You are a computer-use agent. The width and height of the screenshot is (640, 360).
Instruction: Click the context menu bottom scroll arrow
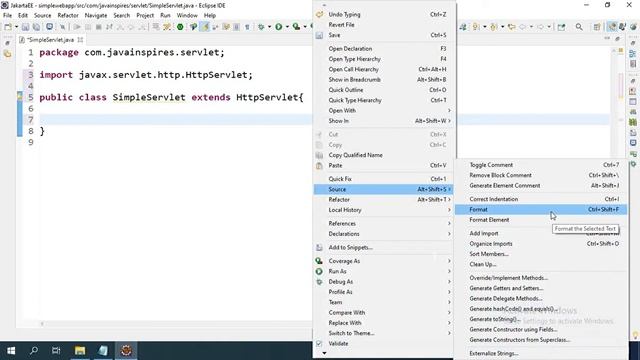324,353
